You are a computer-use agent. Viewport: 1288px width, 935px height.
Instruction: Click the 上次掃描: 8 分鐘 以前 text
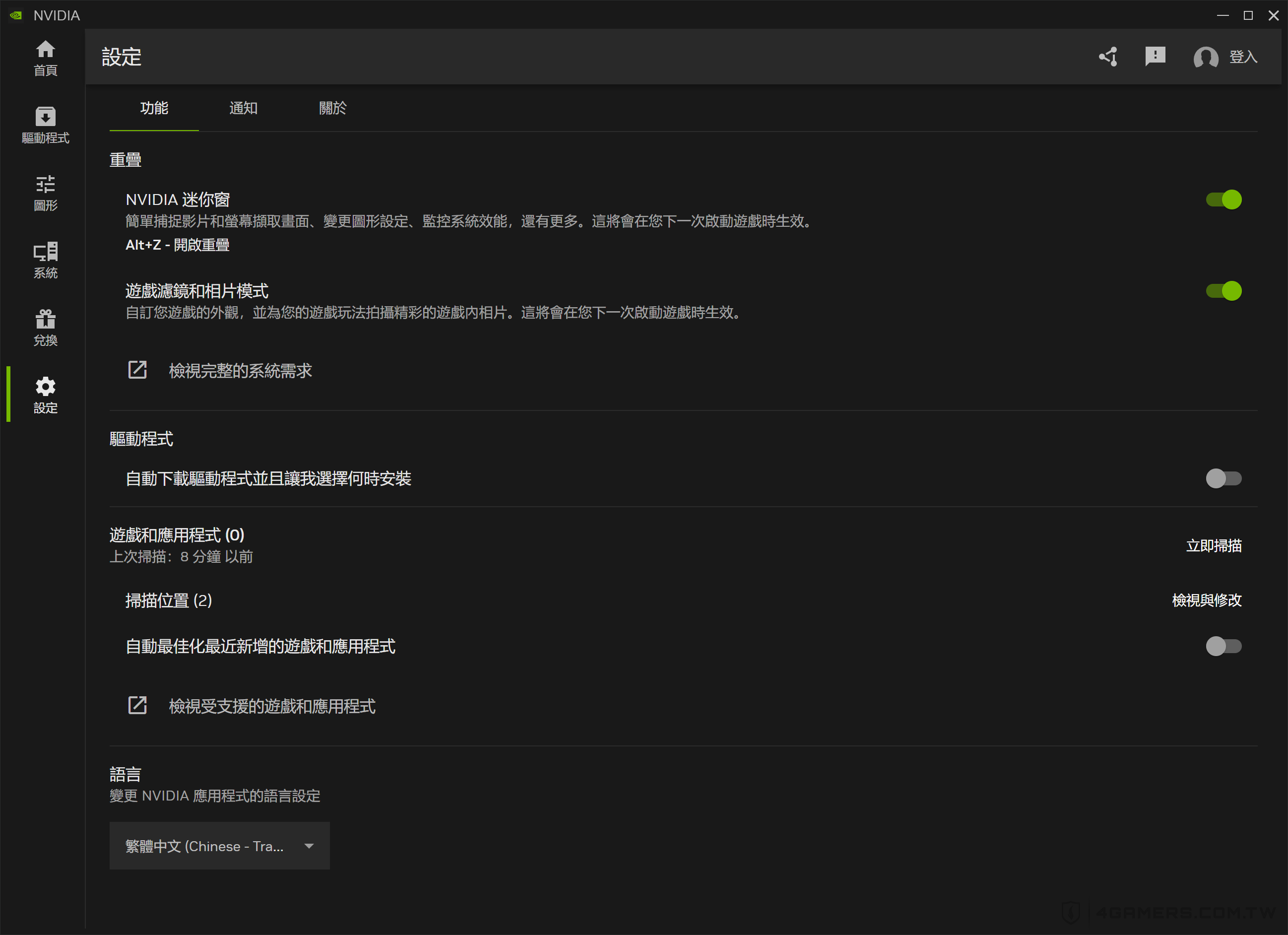(x=181, y=557)
